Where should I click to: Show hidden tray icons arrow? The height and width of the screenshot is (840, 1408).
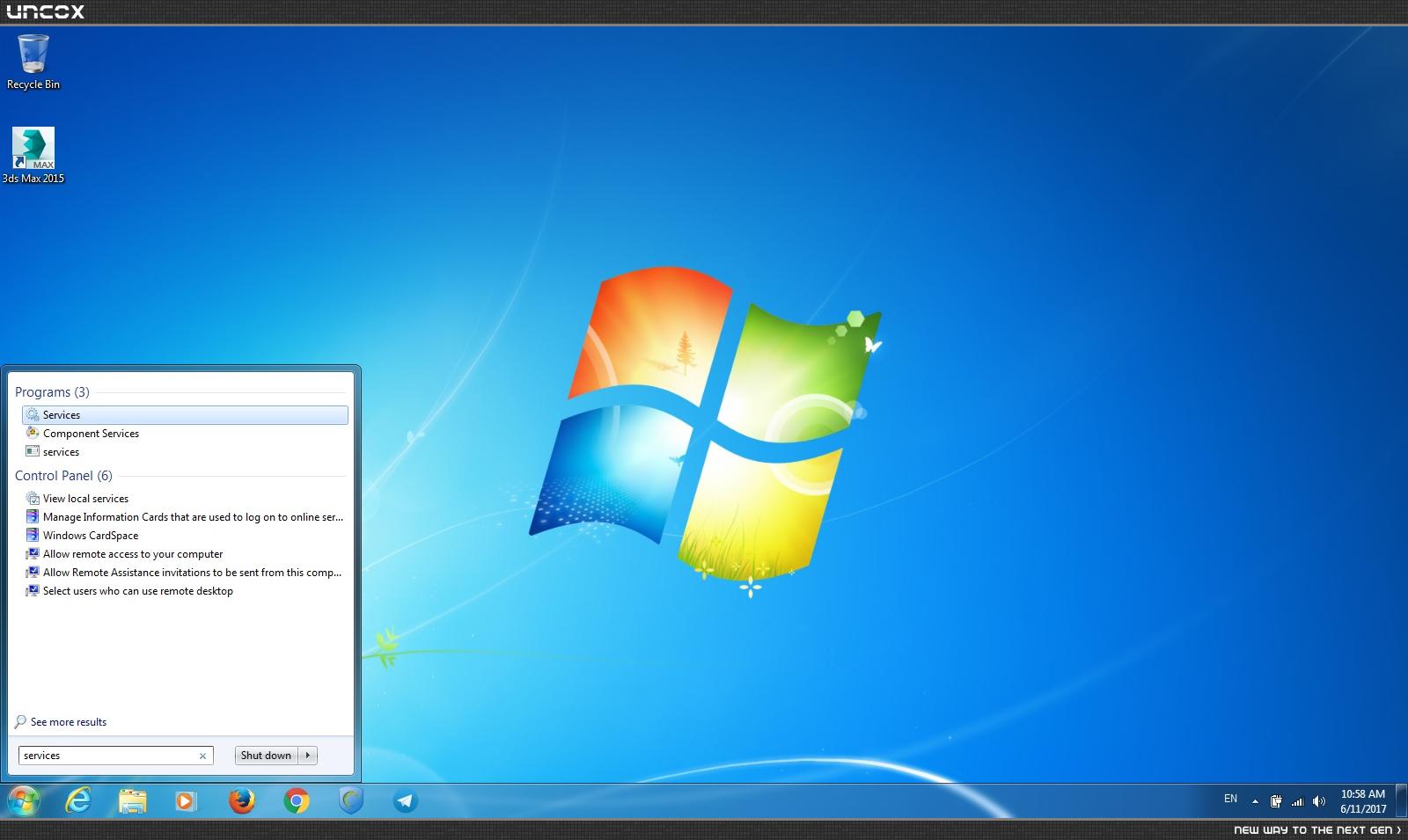pos(1255,801)
